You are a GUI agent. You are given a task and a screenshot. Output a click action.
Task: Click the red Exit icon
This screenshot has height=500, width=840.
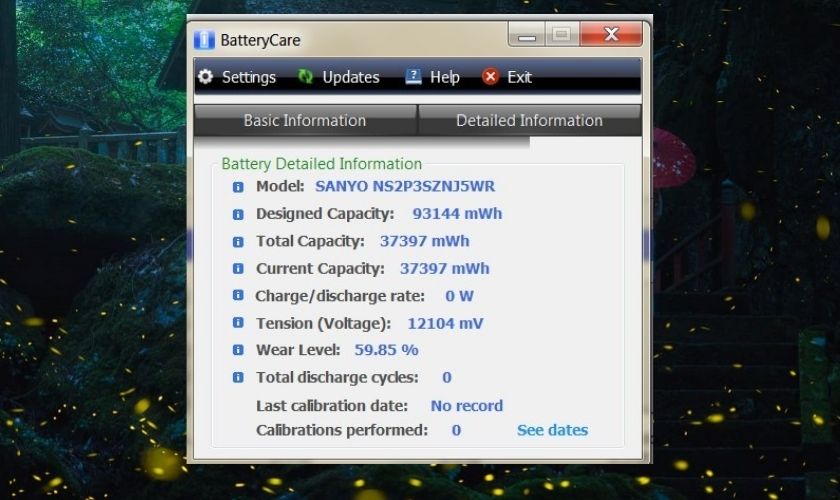[490, 77]
